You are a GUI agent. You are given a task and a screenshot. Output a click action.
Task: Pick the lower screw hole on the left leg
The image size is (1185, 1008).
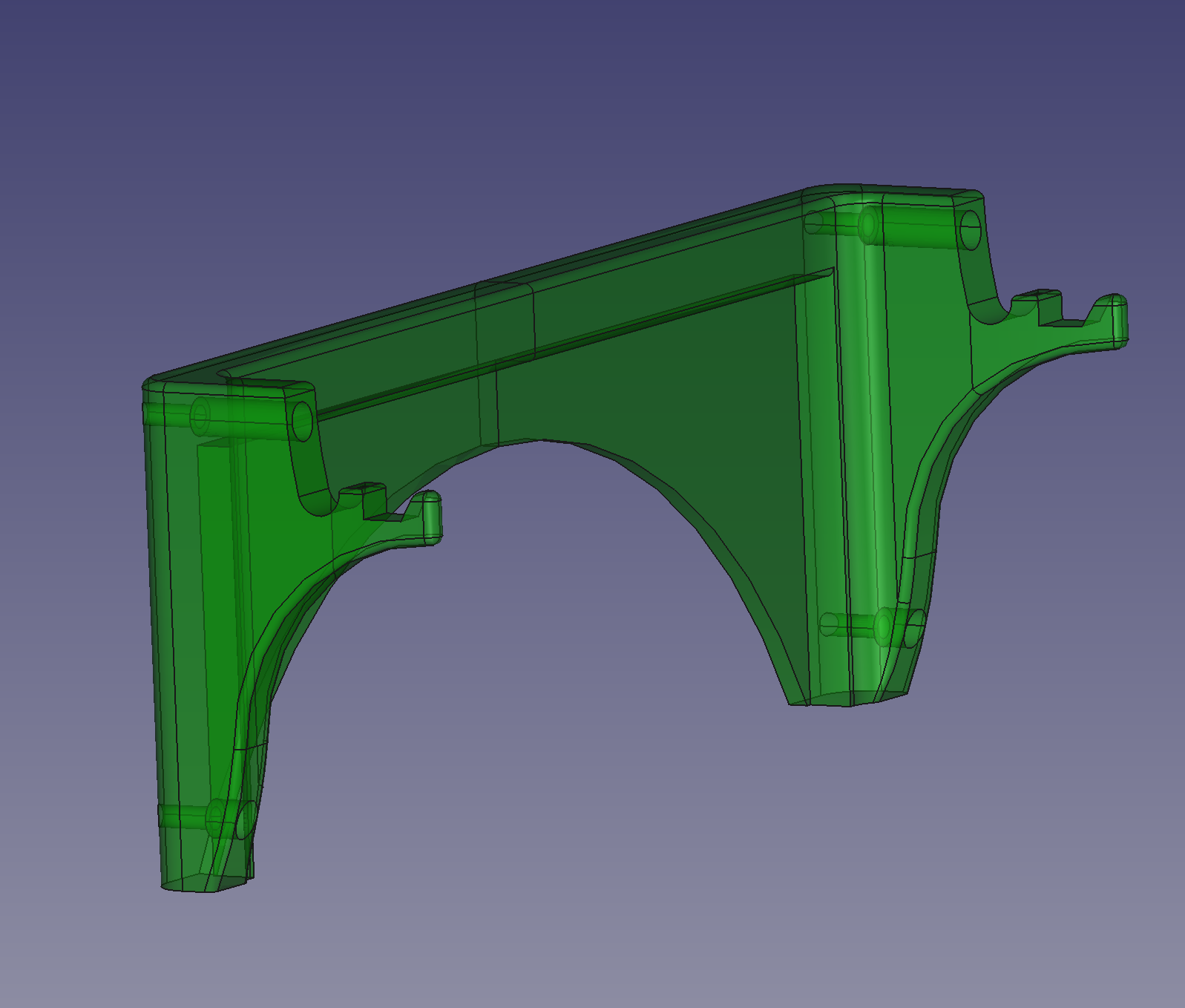click(x=246, y=819)
